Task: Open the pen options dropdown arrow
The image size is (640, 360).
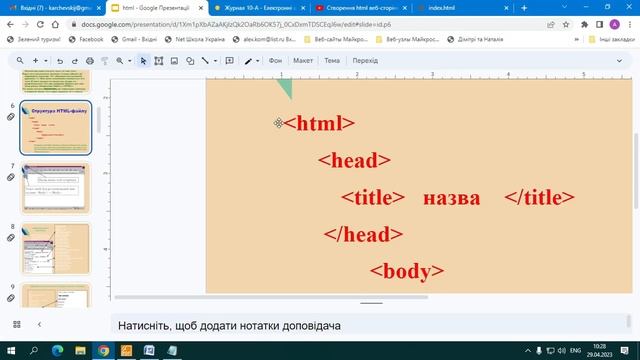Action: [x=258, y=61]
